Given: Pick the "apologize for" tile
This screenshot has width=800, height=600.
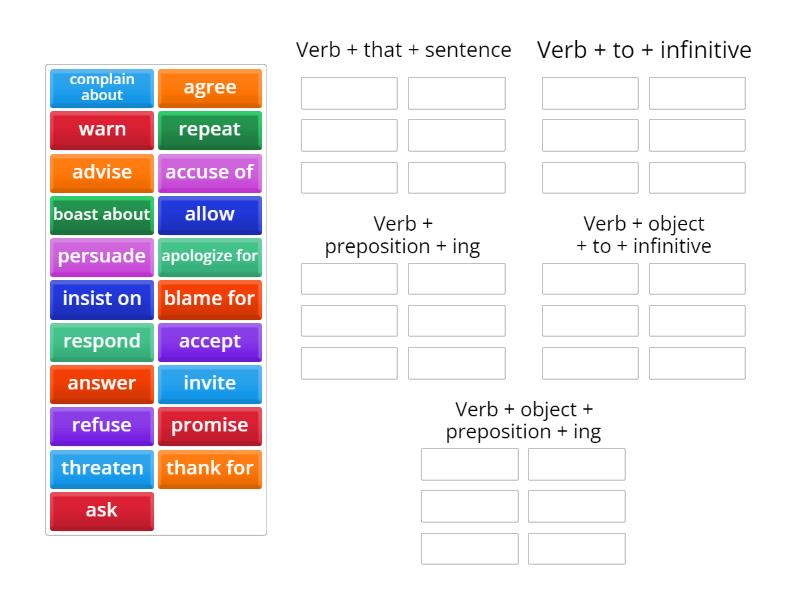Looking at the screenshot, I should [210, 256].
